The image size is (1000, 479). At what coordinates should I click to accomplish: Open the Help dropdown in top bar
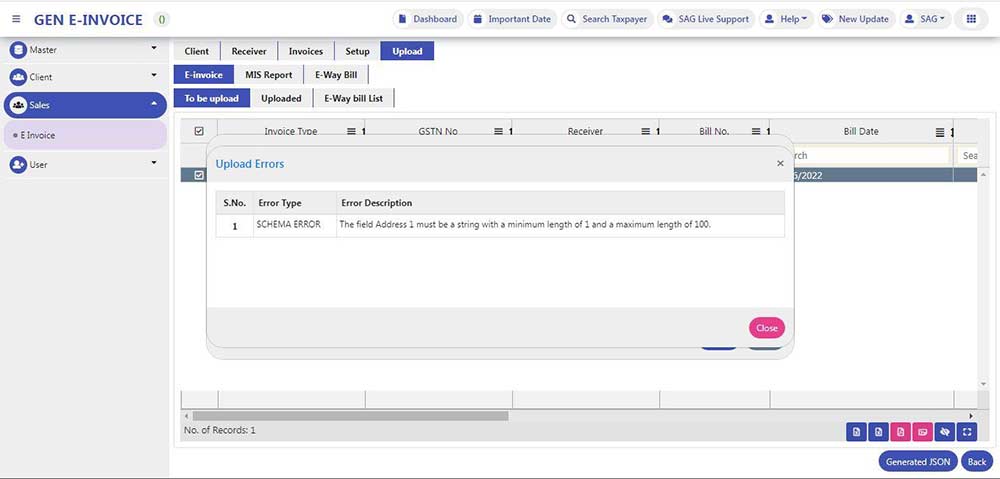(x=785, y=19)
